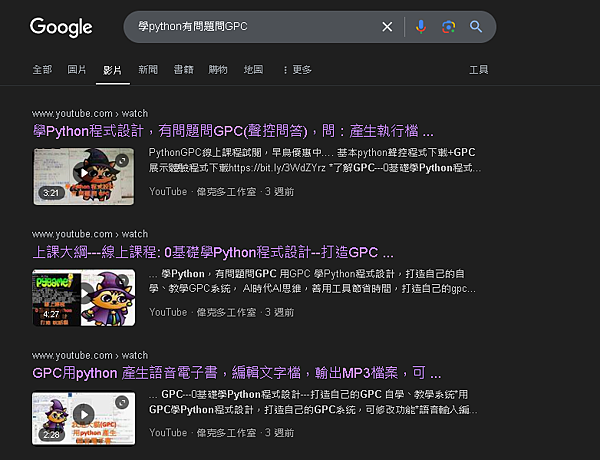Start voice search with the microphone icon
The width and height of the screenshot is (600, 460).
[421, 27]
